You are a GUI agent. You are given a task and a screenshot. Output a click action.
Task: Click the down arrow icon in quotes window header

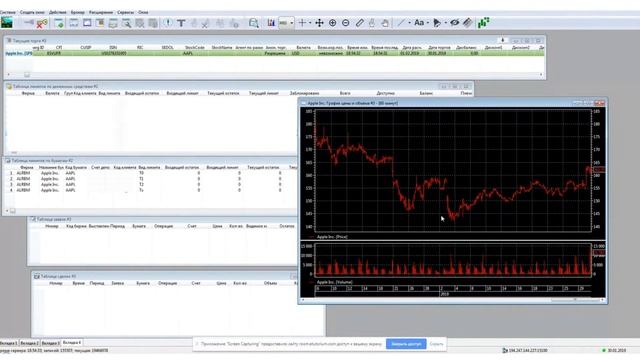pos(502,40)
